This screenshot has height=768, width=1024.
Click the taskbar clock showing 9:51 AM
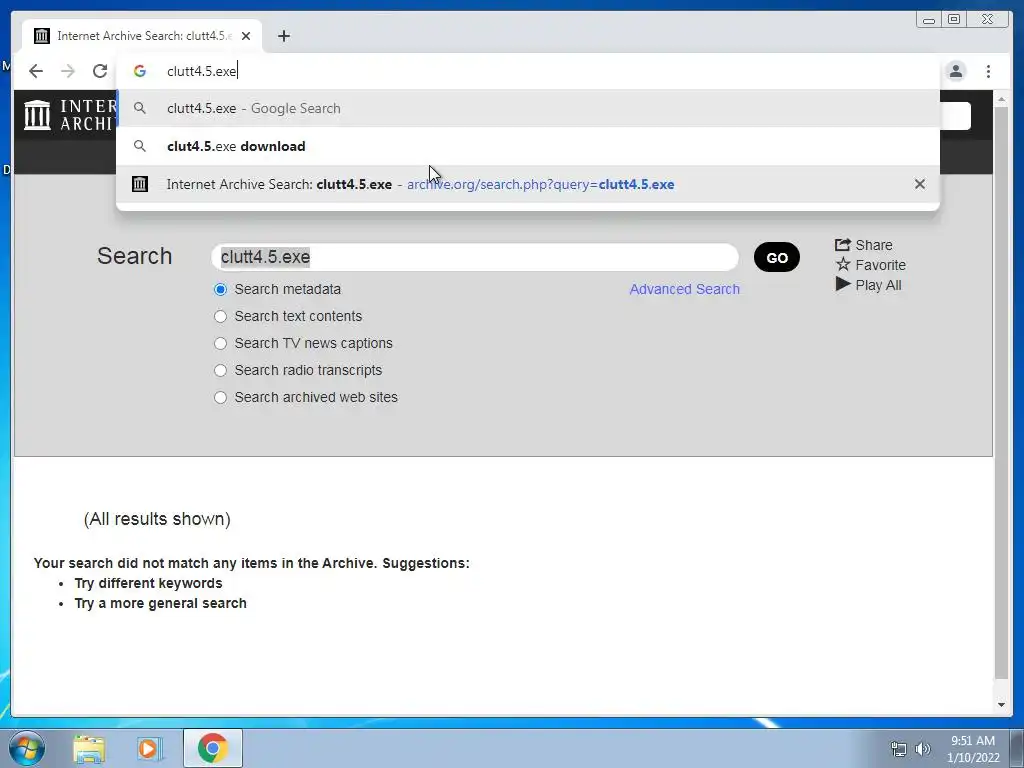(973, 749)
